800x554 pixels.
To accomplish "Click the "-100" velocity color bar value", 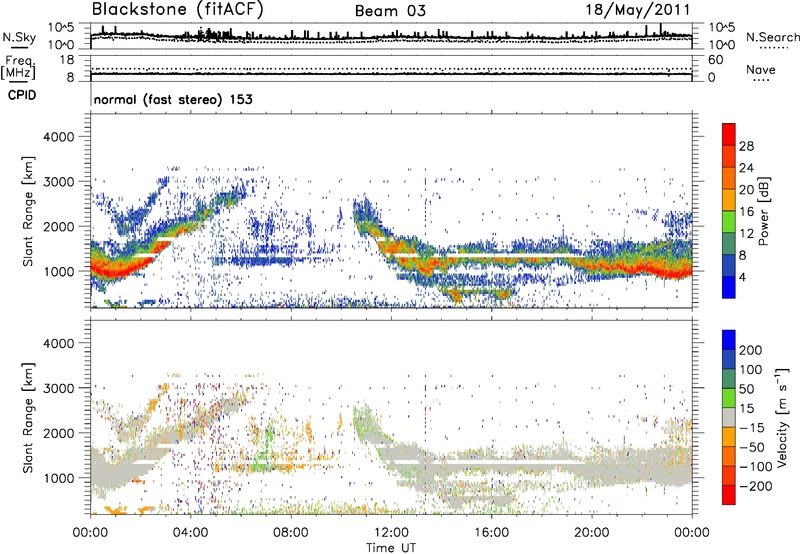I will (x=755, y=467).
